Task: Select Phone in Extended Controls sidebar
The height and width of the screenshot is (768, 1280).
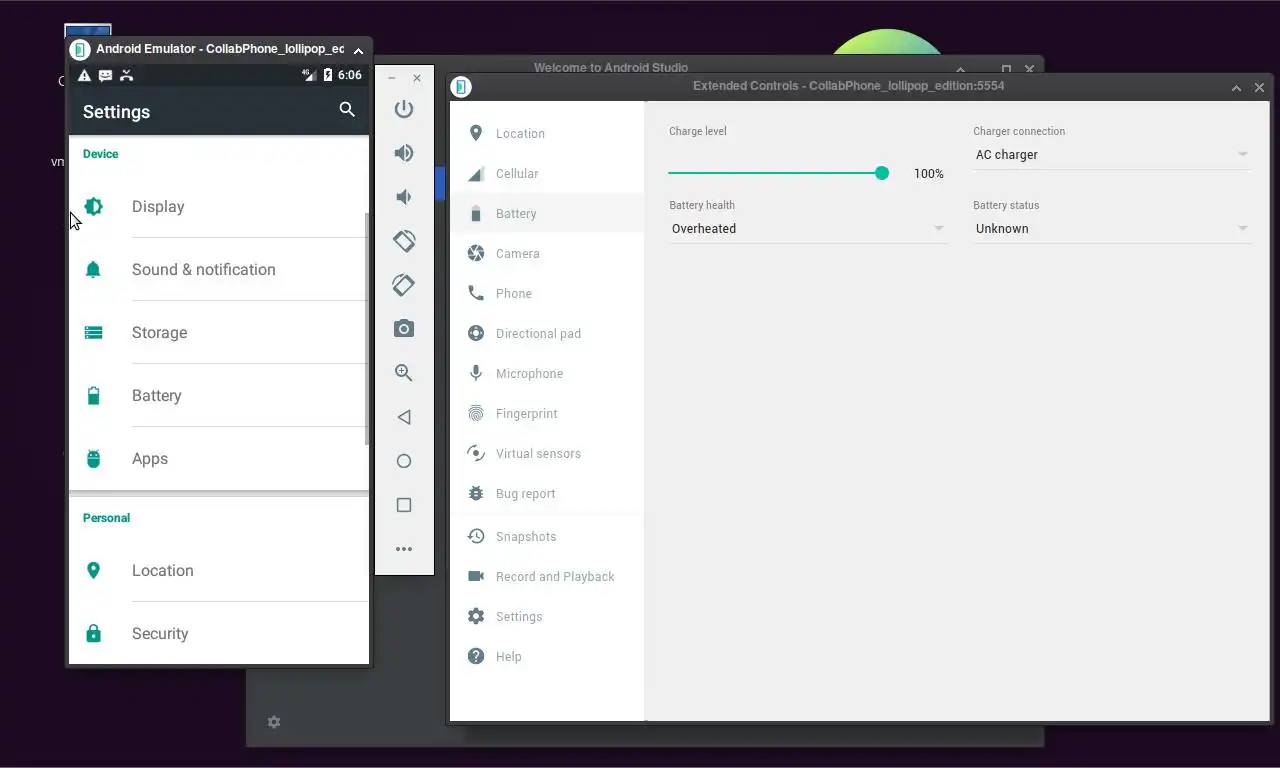Action: [547, 293]
